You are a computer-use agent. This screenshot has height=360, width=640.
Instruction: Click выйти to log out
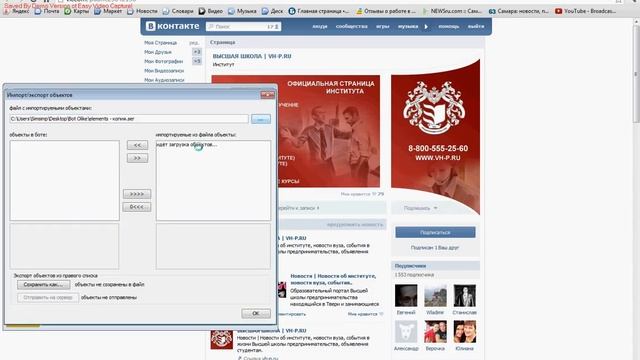(476, 27)
